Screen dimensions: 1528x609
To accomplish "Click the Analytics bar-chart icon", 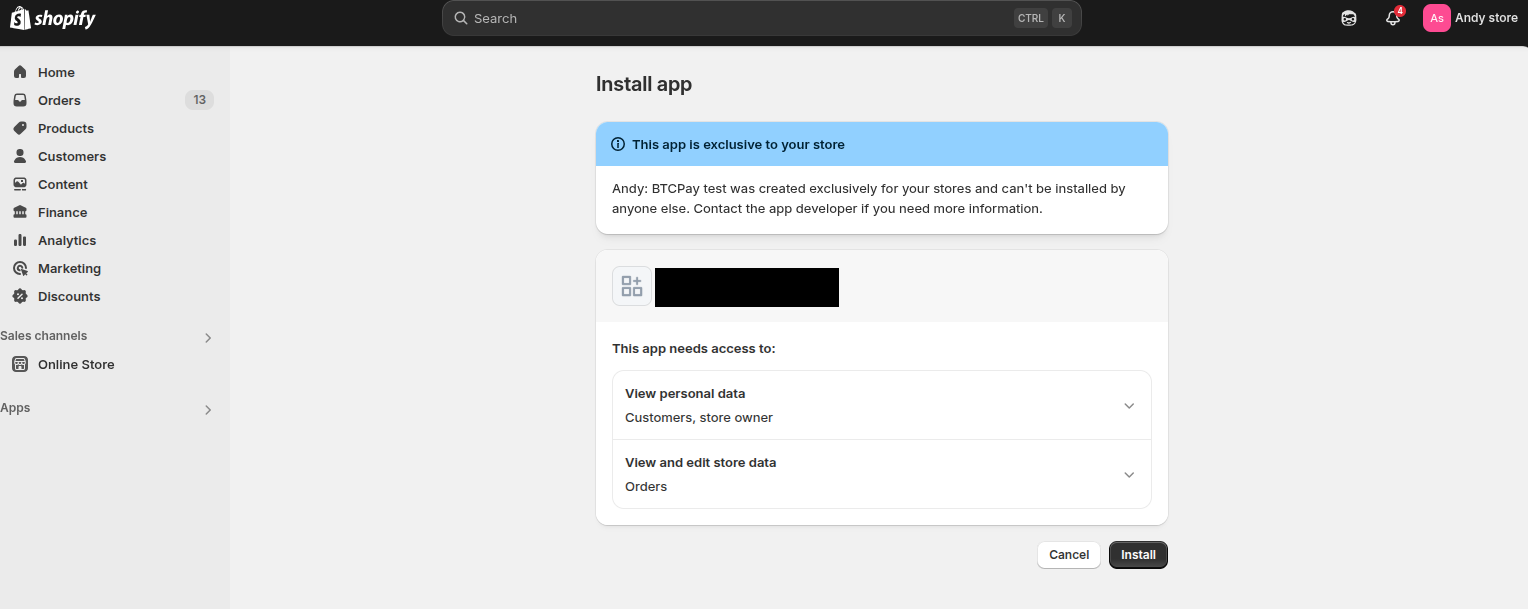I will click(x=20, y=240).
